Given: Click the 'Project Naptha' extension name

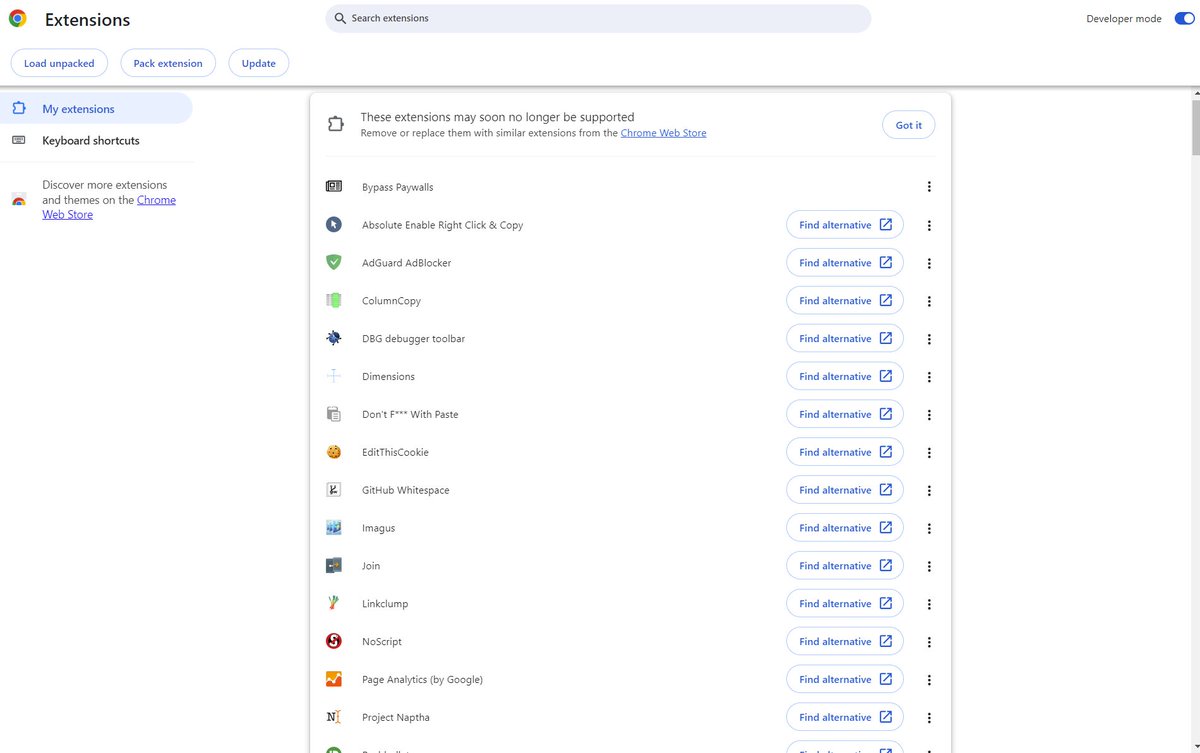Looking at the screenshot, I should [x=396, y=717].
